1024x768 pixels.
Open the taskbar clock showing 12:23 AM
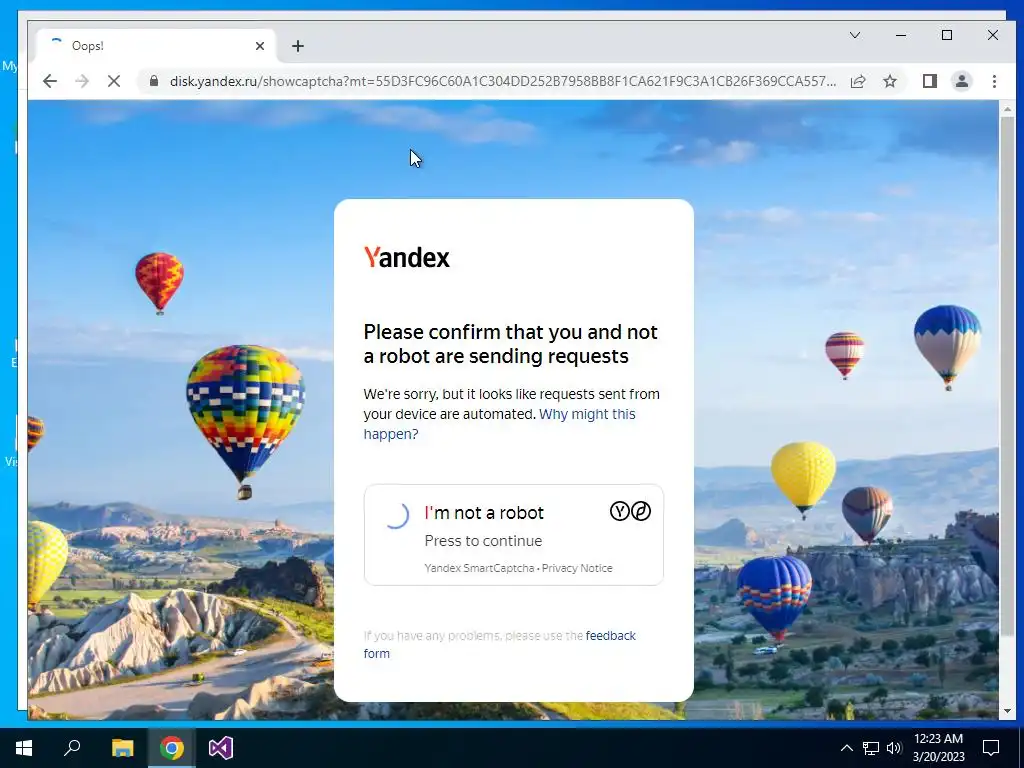[x=938, y=748]
